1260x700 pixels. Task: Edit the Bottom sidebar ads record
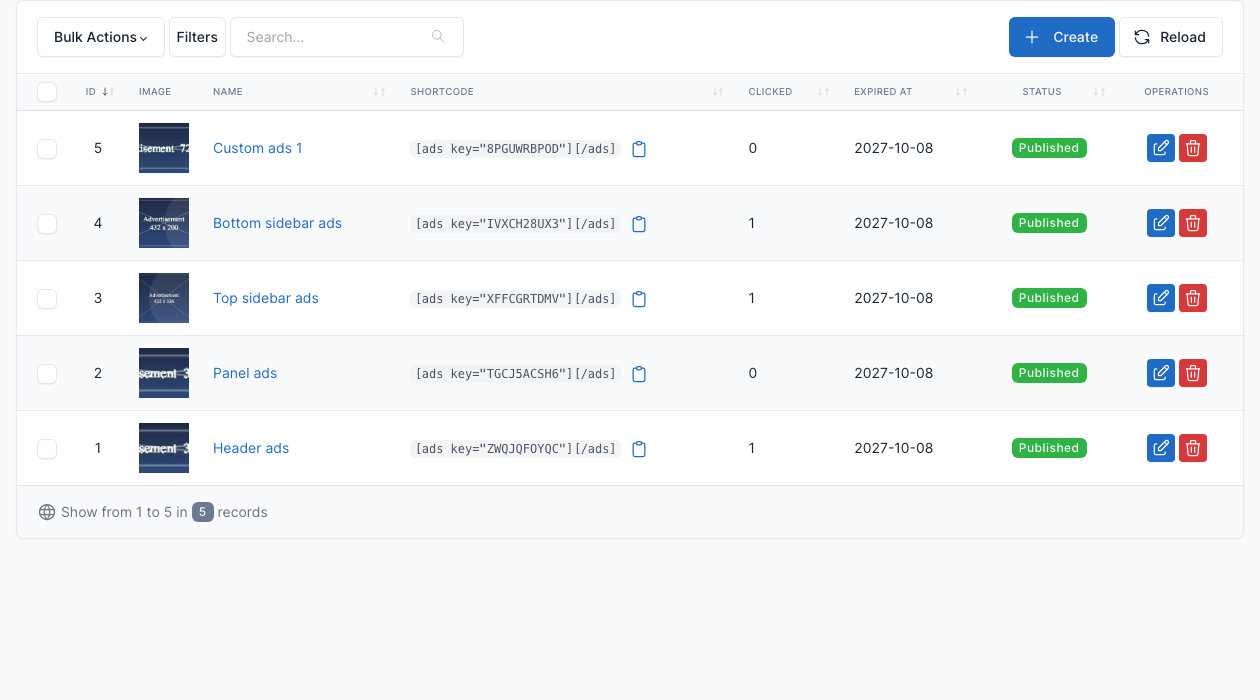(x=1161, y=223)
